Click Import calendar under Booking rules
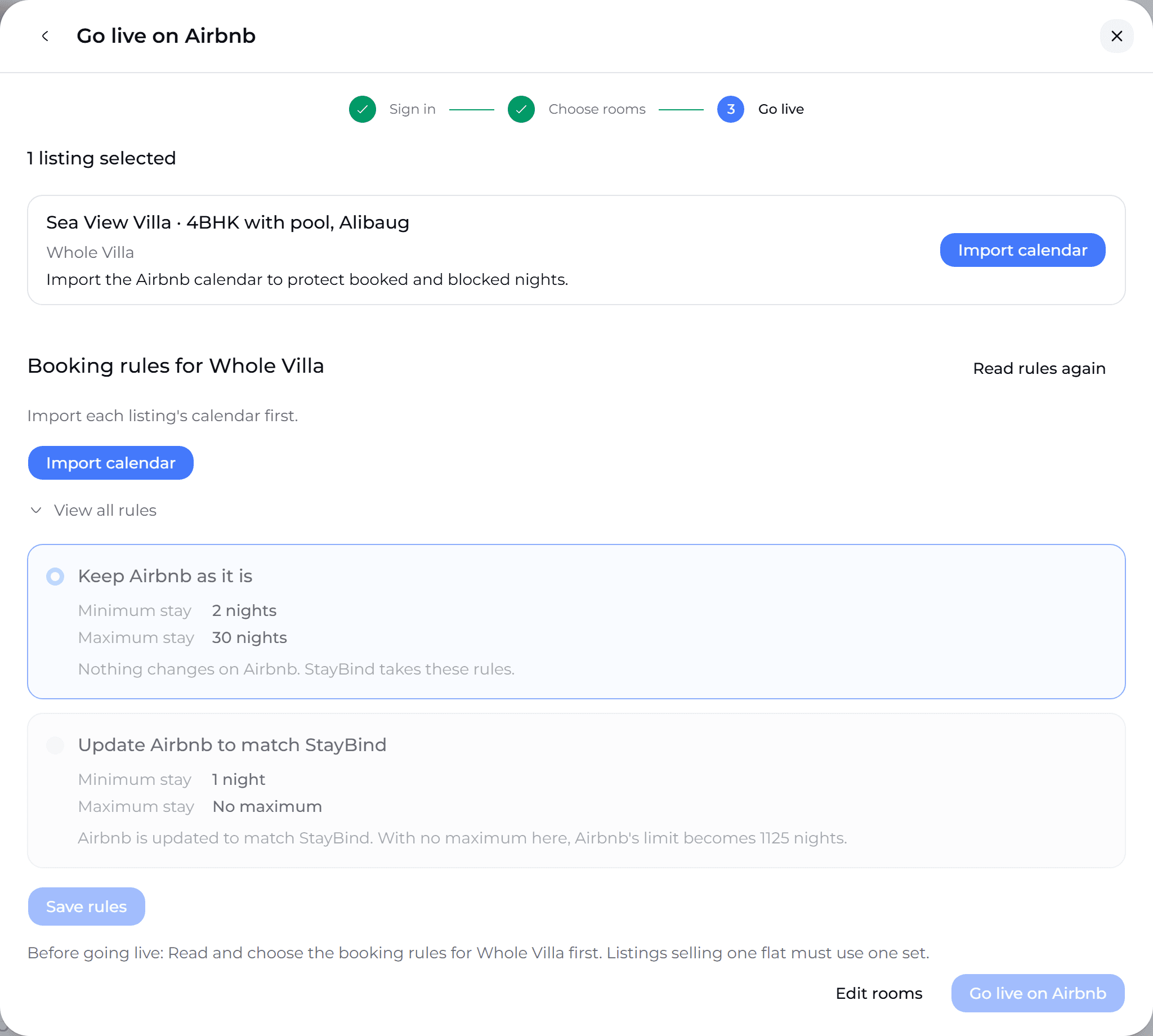 (x=111, y=463)
